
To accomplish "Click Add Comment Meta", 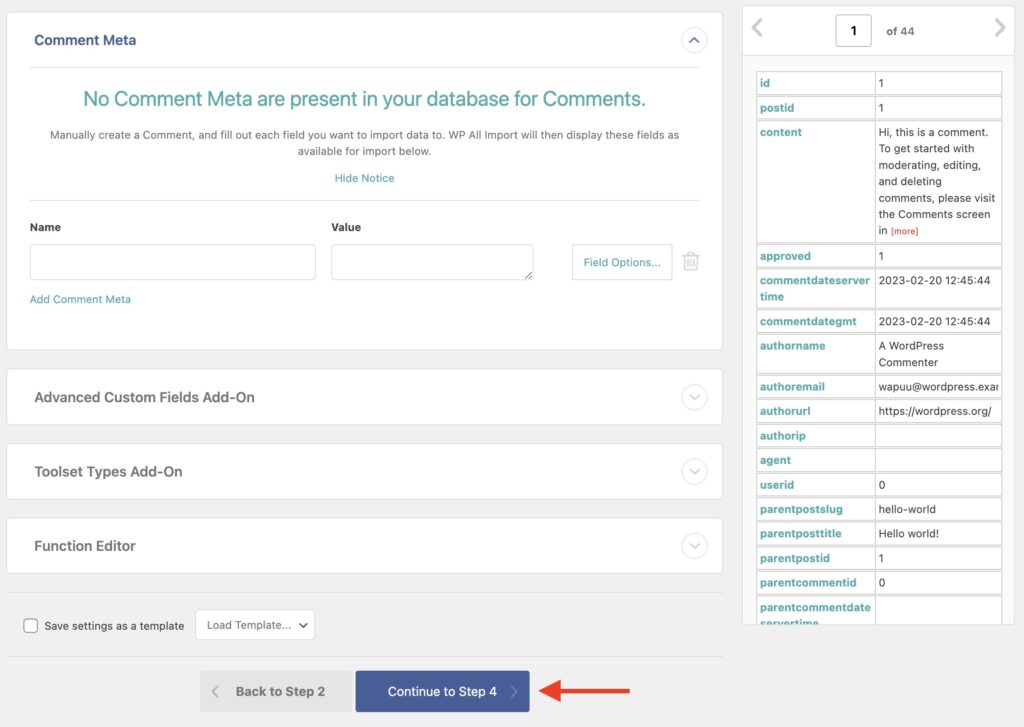I will [80, 299].
